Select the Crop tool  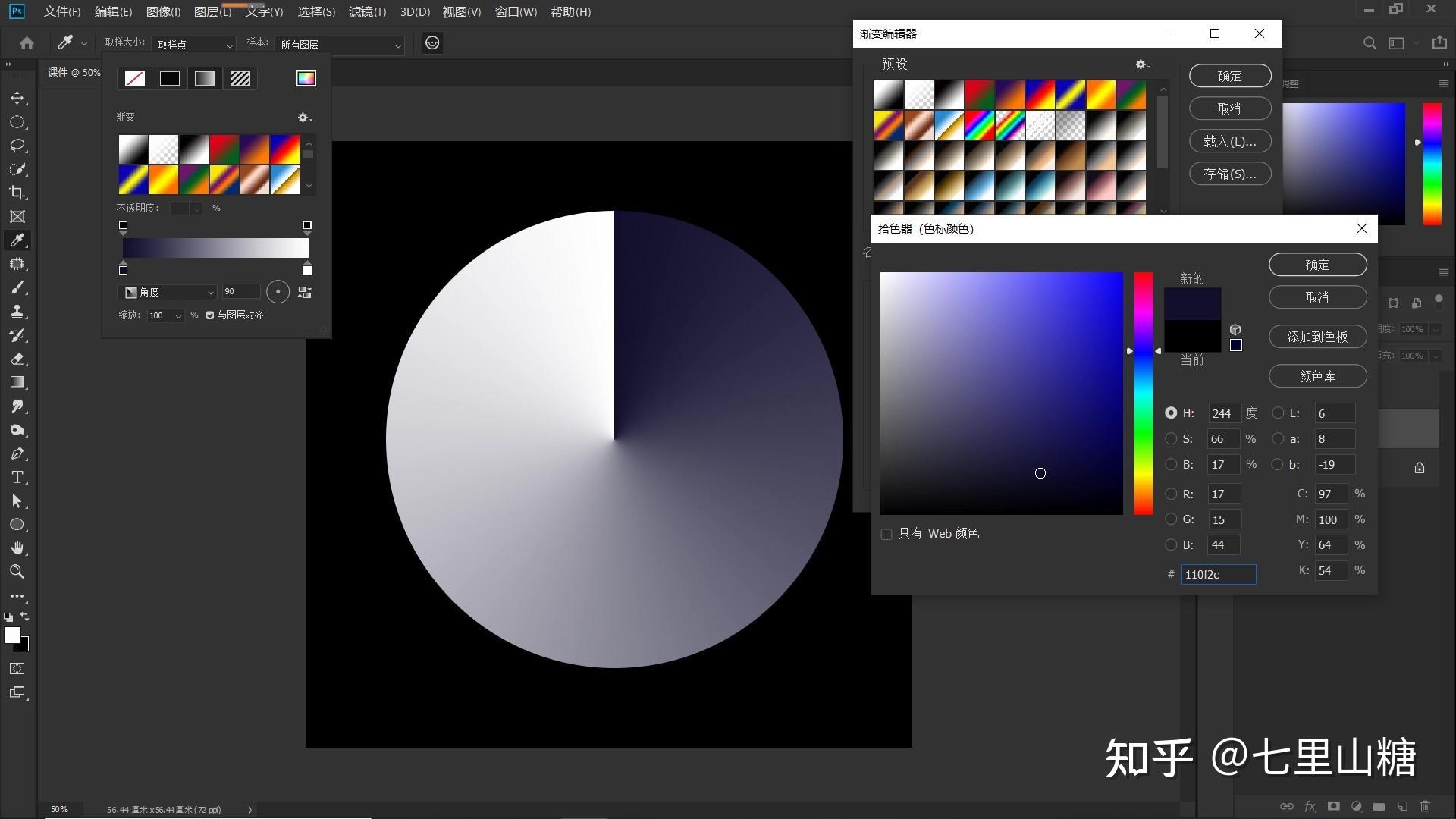[17, 193]
